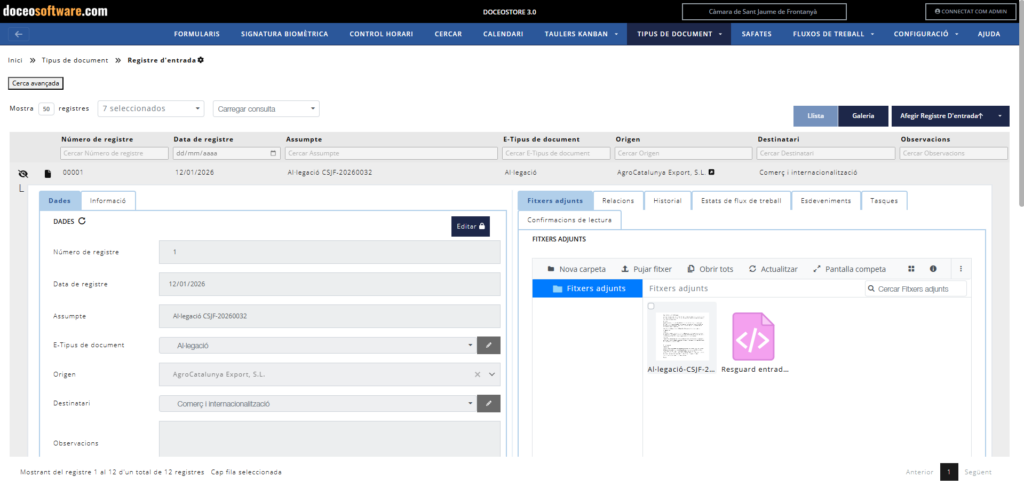Click Nova carpeta in file toolbar
This screenshot has height=485, width=1024.
[576, 269]
